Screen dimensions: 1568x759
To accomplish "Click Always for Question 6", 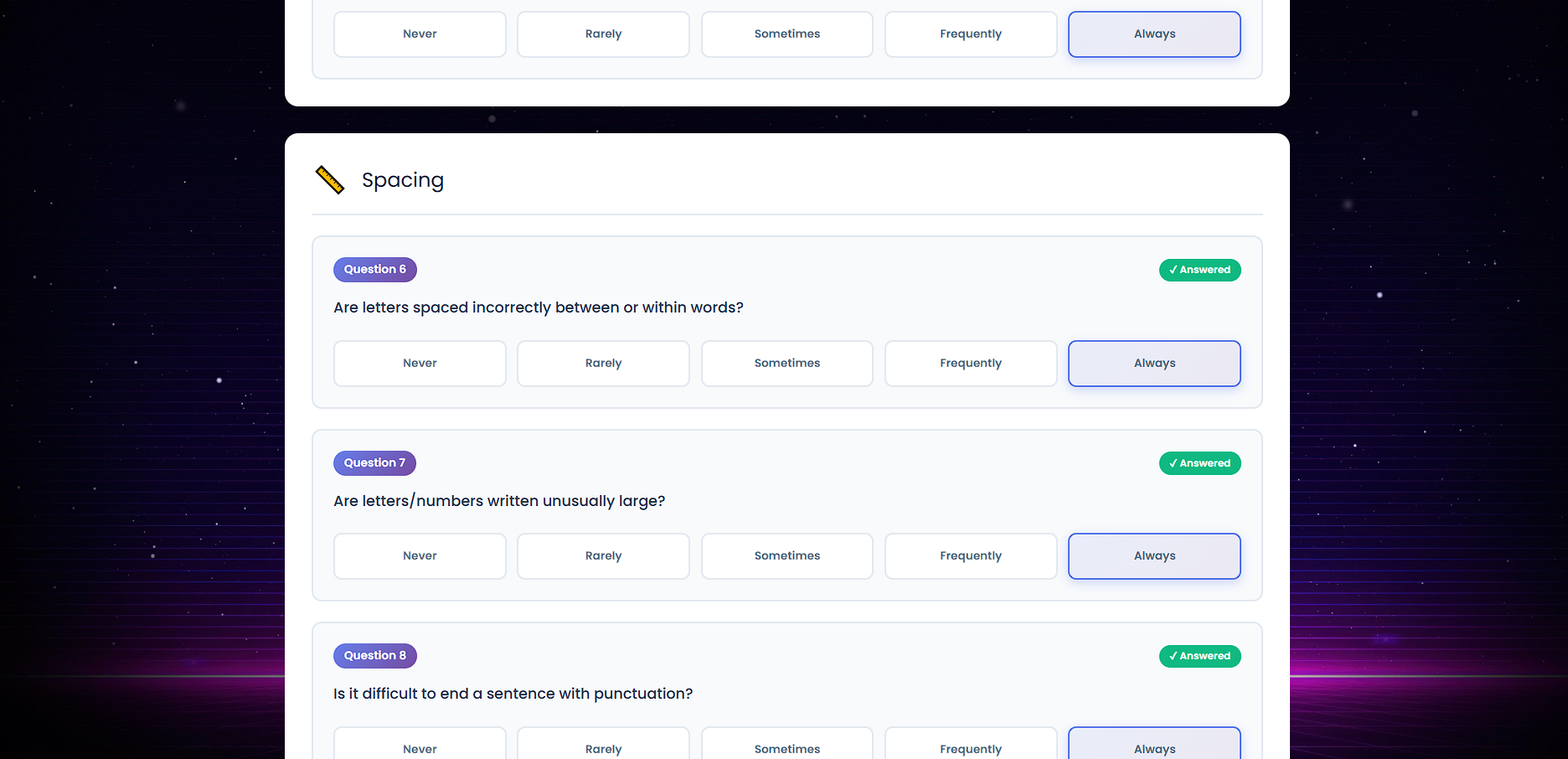I will 1153,364.
